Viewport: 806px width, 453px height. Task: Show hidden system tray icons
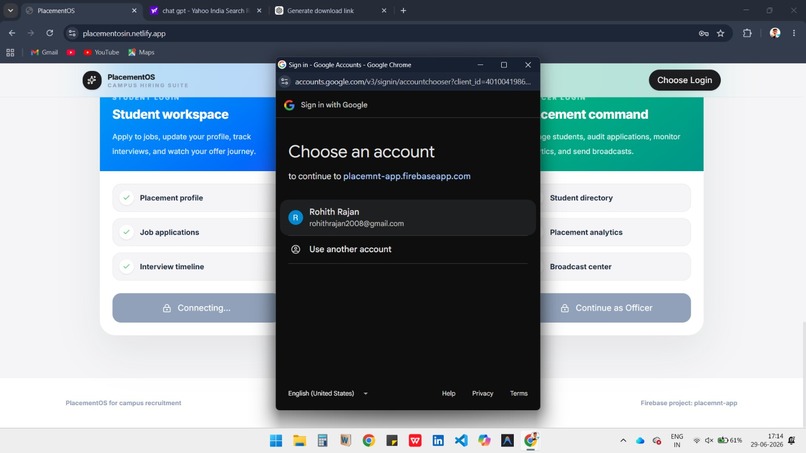click(x=623, y=441)
